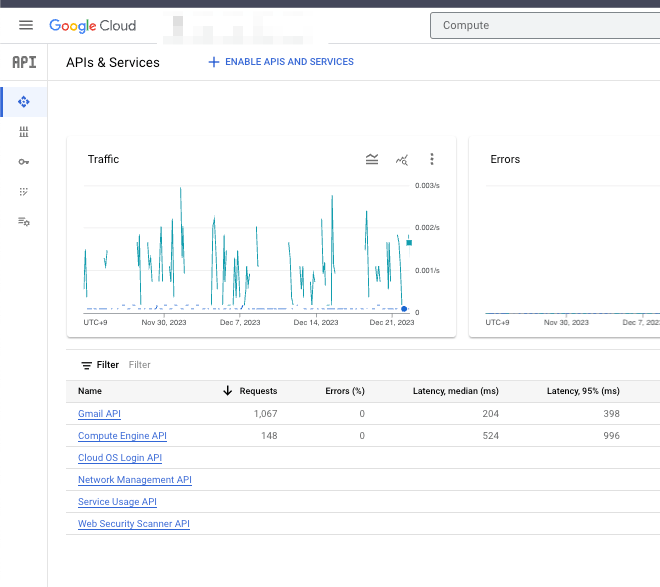Image resolution: width=660 pixels, height=587 pixels.
Task: Open Enabled APIs dashboard sidebar icon
Action: click(24, 102)
